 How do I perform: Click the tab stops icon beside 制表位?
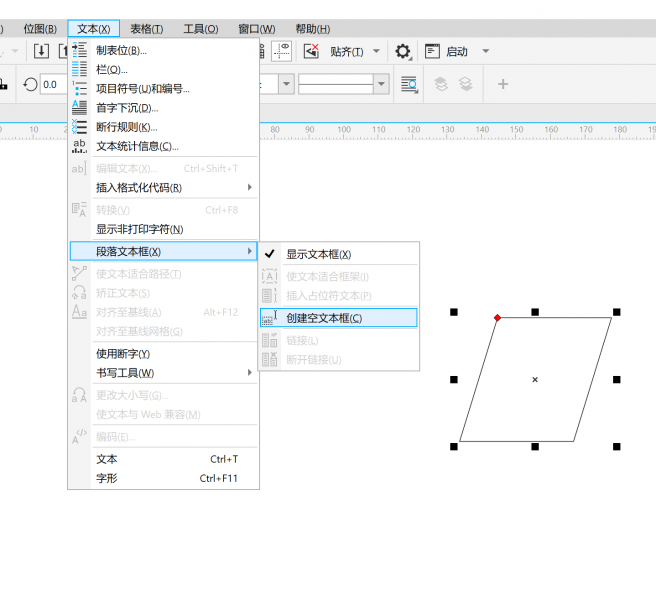[79, 50]
